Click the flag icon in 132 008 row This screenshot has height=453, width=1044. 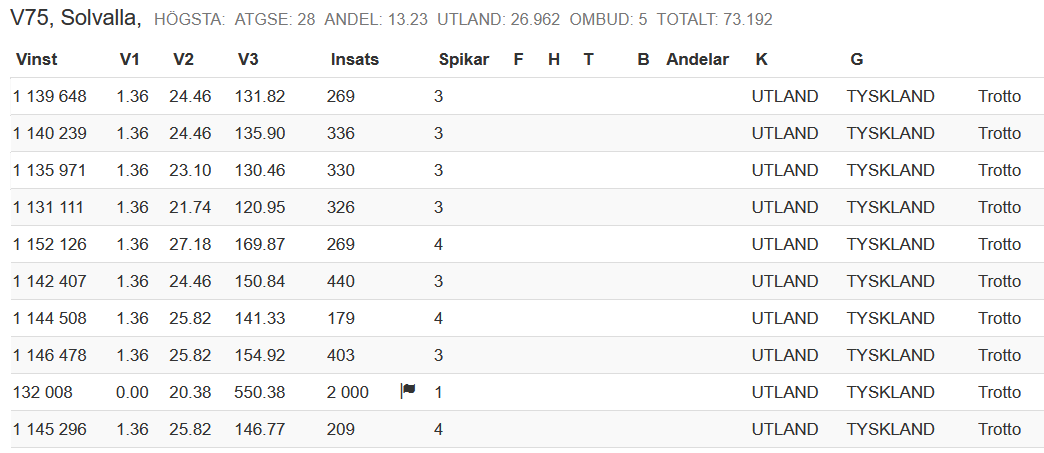(408, 391)
